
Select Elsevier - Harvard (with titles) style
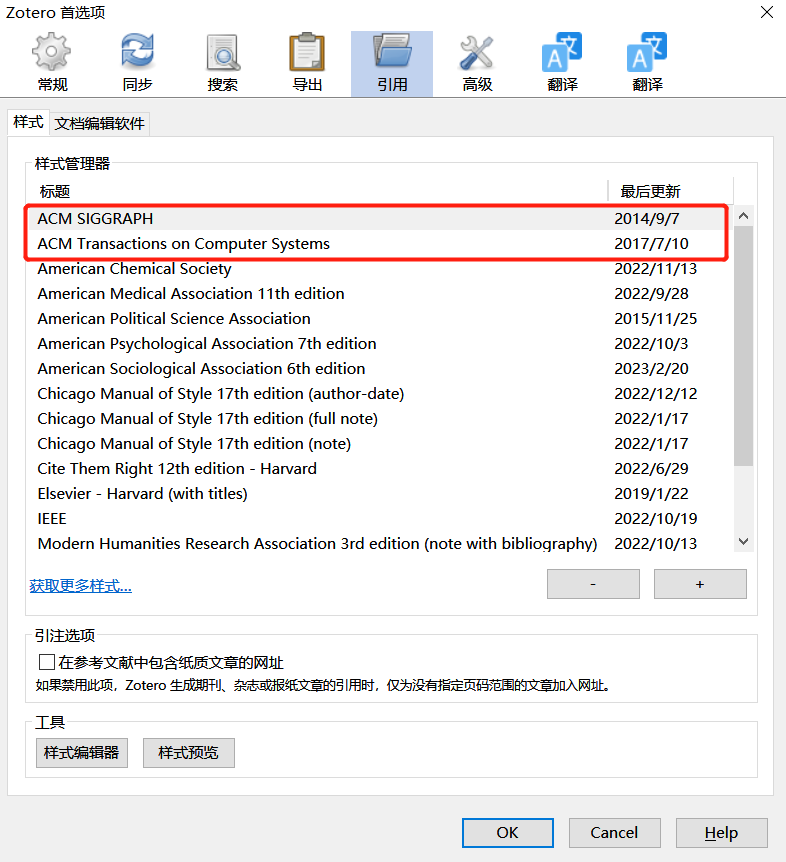[379, 494]
